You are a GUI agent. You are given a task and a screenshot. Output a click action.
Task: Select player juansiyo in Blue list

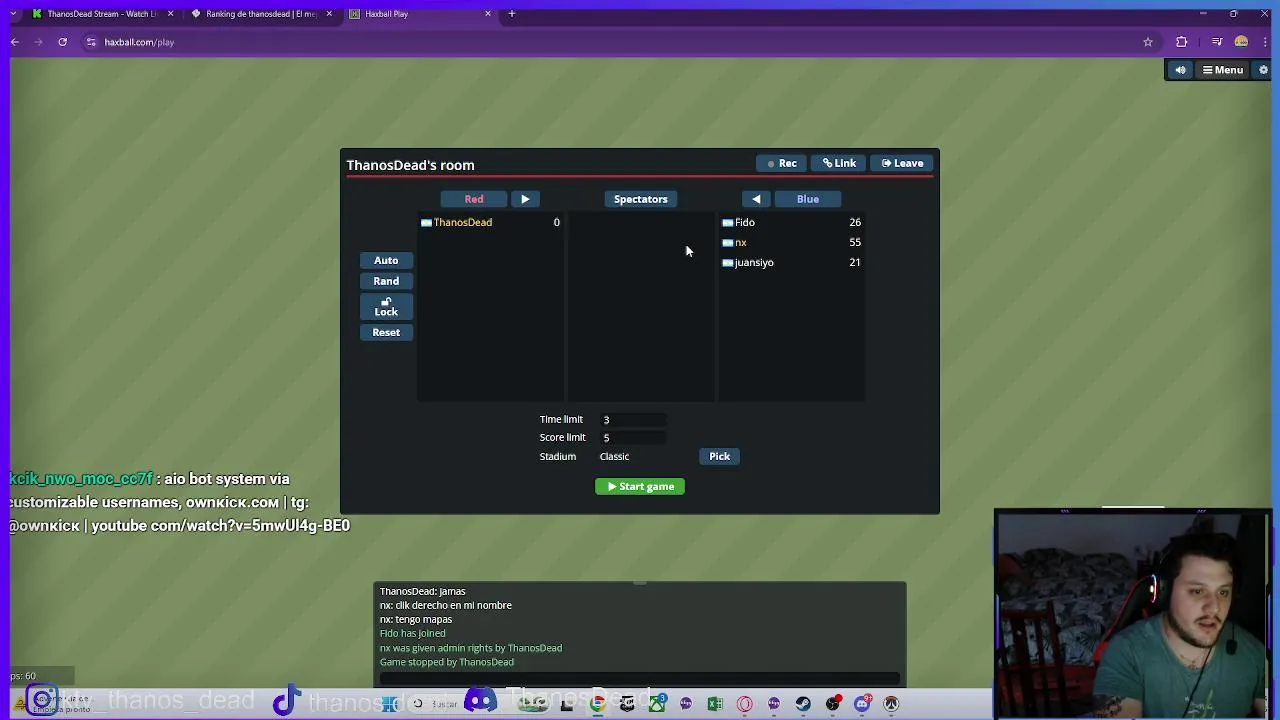click(791, 262)
